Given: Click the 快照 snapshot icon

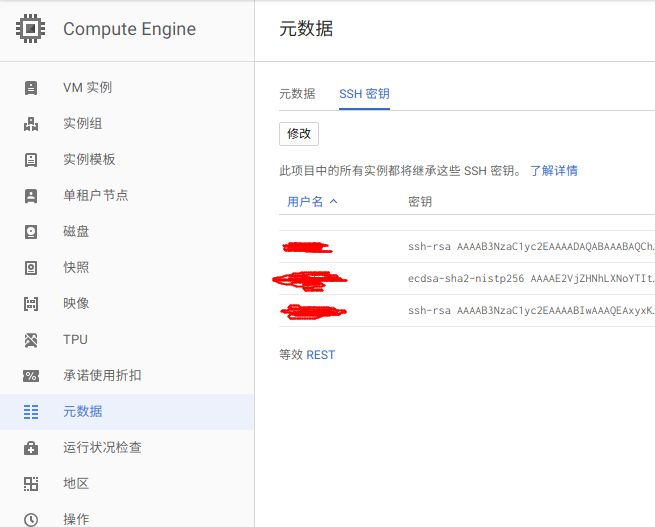Looking at the screenshot, I should point(31,267).
